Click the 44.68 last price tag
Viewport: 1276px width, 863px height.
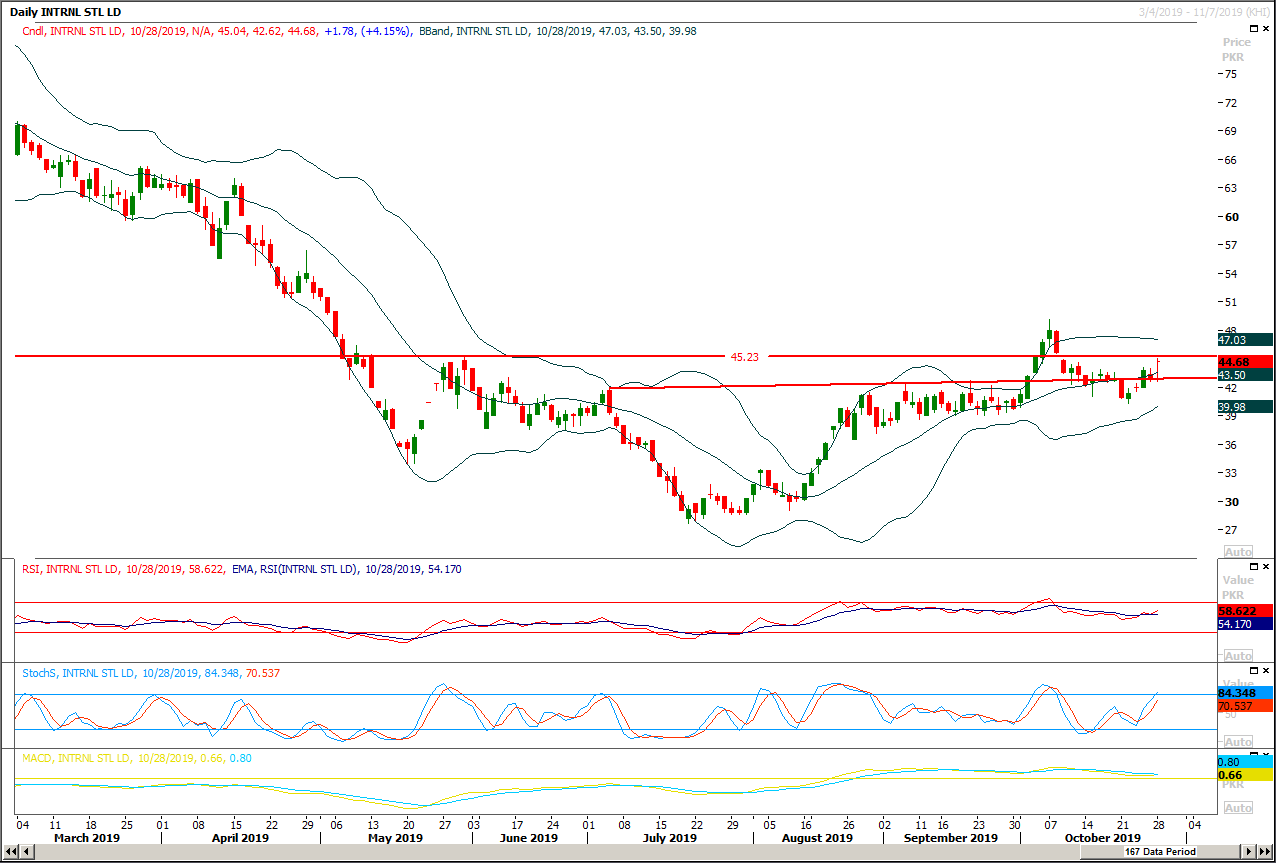1245,362
